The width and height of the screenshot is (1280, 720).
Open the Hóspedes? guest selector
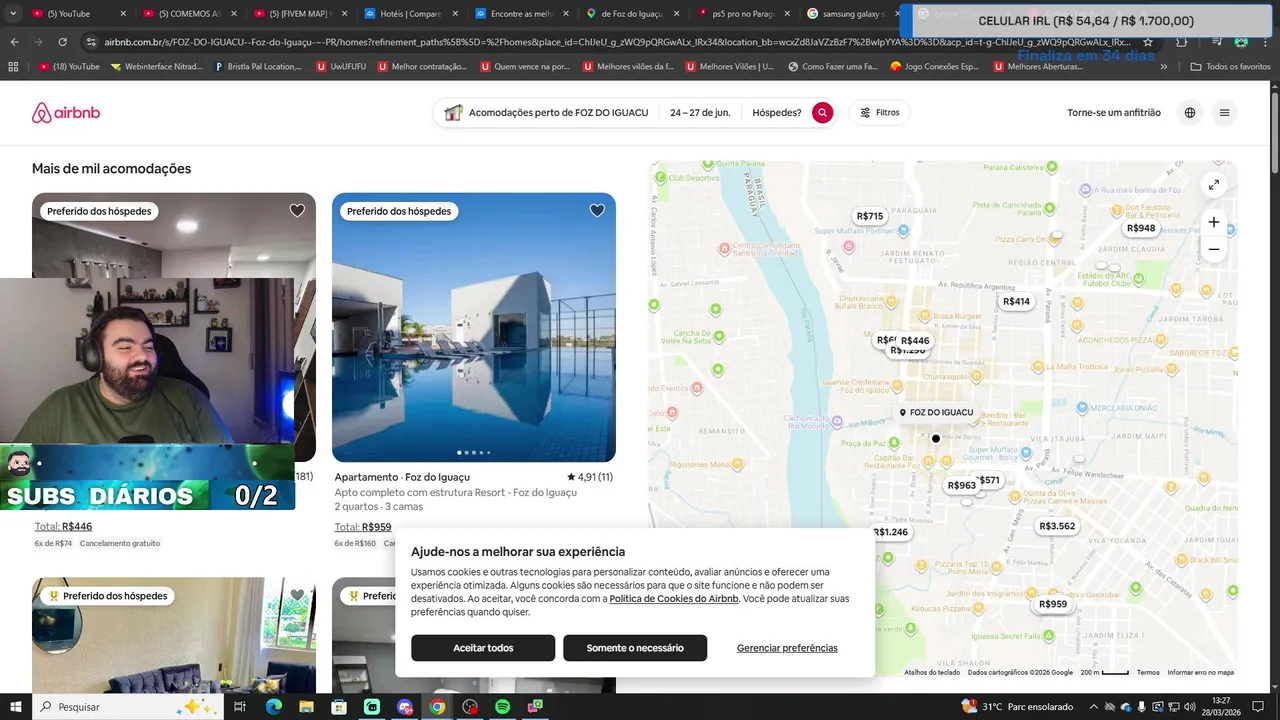click(x=777, y=113)
